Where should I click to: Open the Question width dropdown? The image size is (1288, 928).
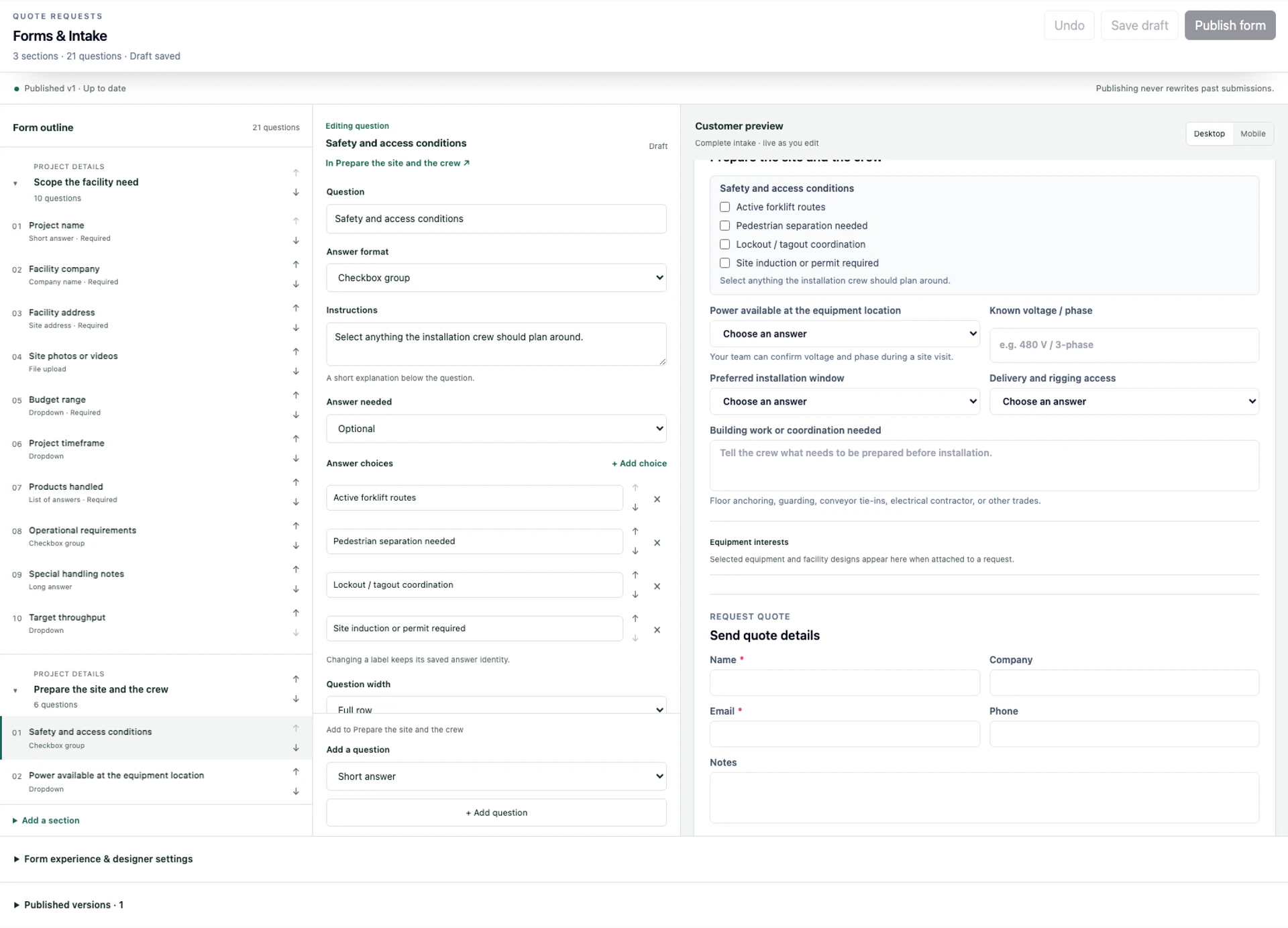(x=496, y=705)
